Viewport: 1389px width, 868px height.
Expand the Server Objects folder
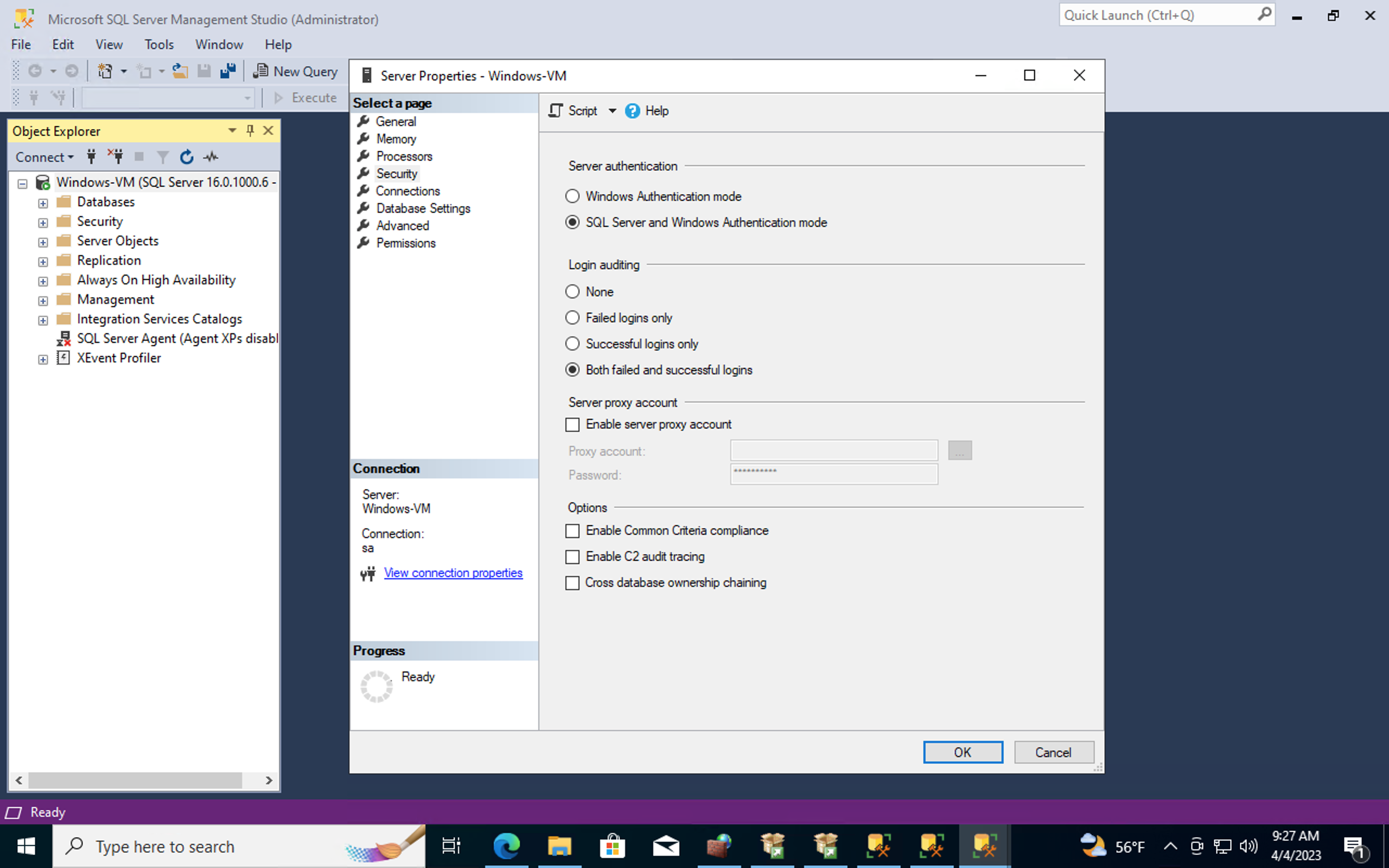coord(43,242)
